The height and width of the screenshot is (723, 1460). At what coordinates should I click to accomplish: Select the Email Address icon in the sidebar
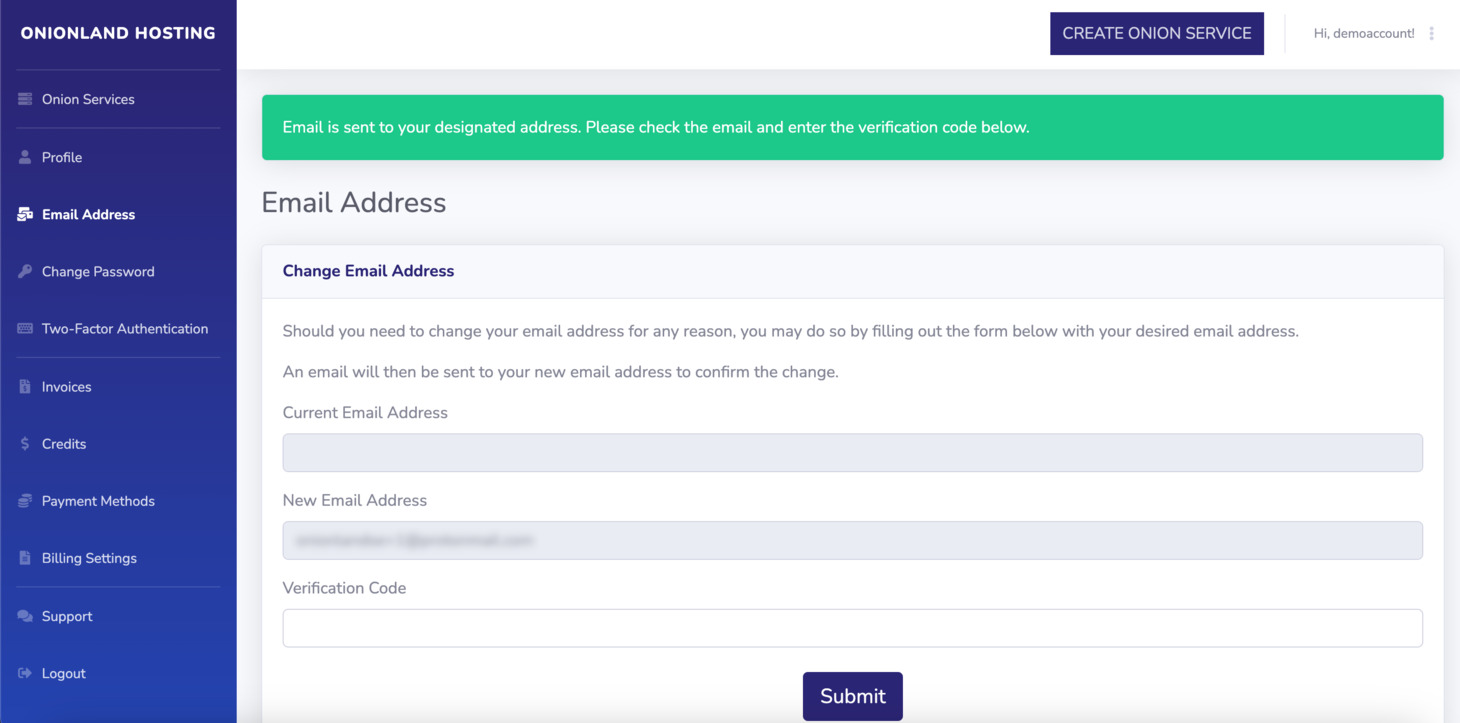pos(23,214)
